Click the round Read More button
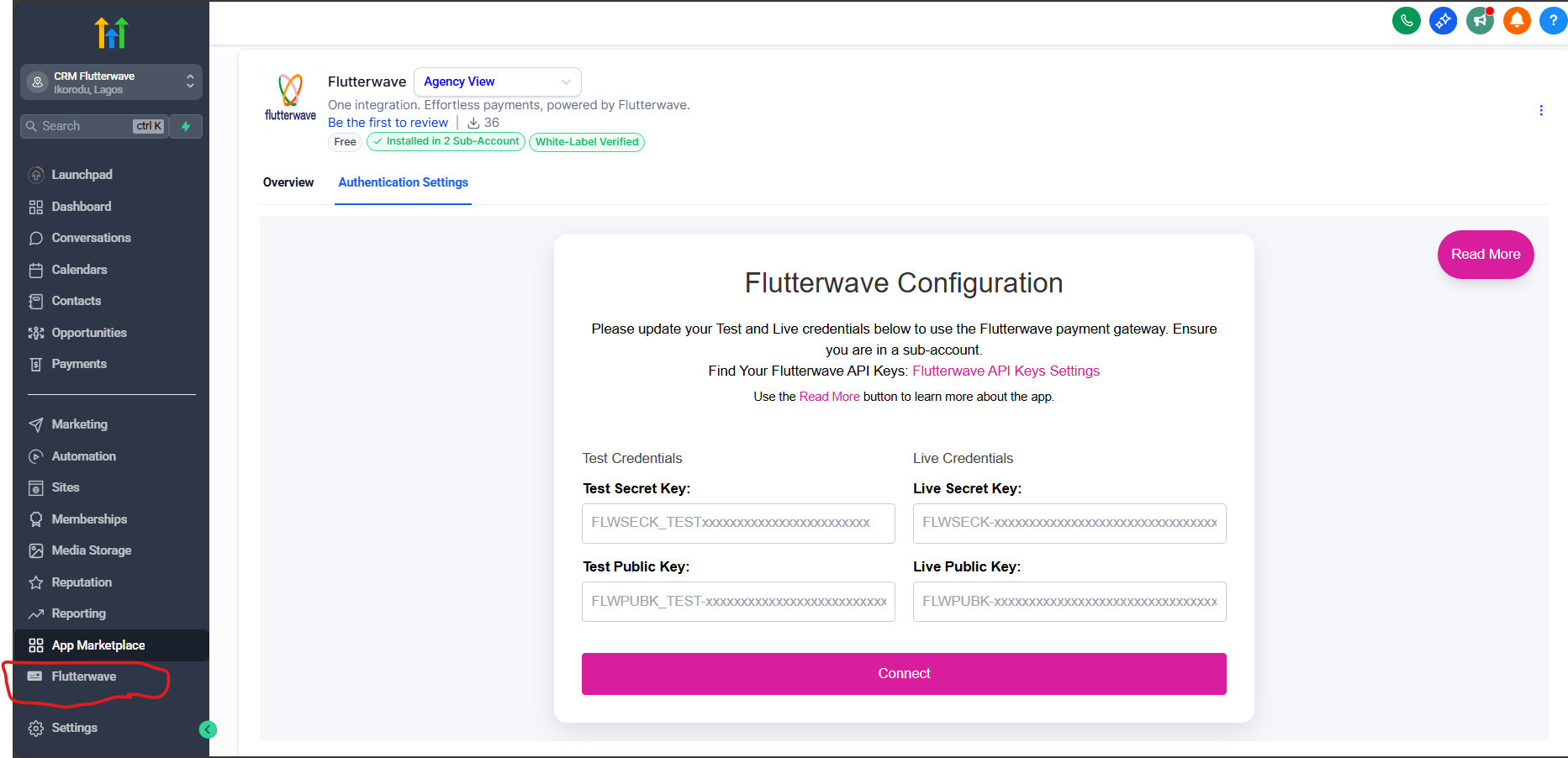 point(1486,255)
